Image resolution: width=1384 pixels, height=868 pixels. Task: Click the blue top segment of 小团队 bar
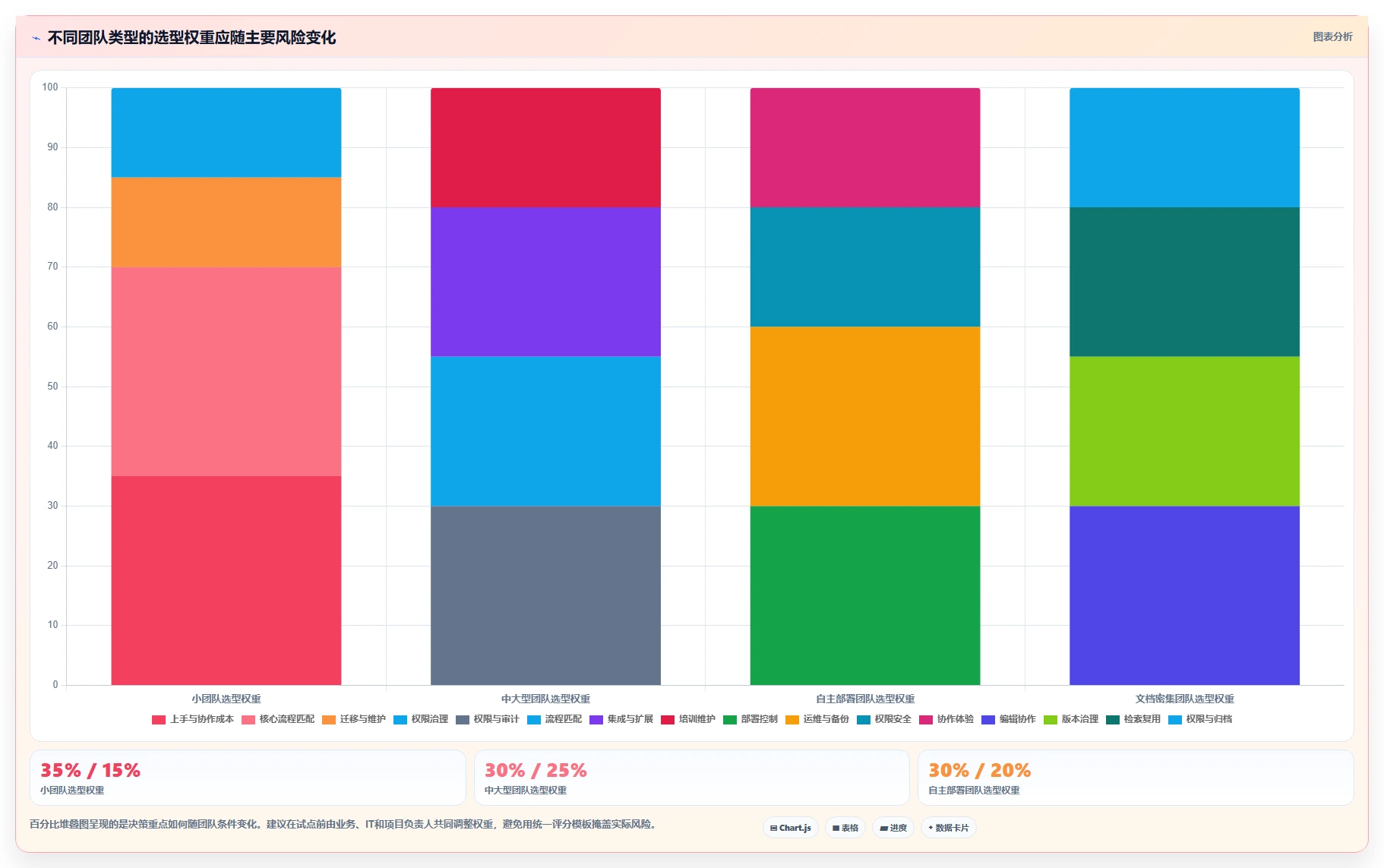226,133
